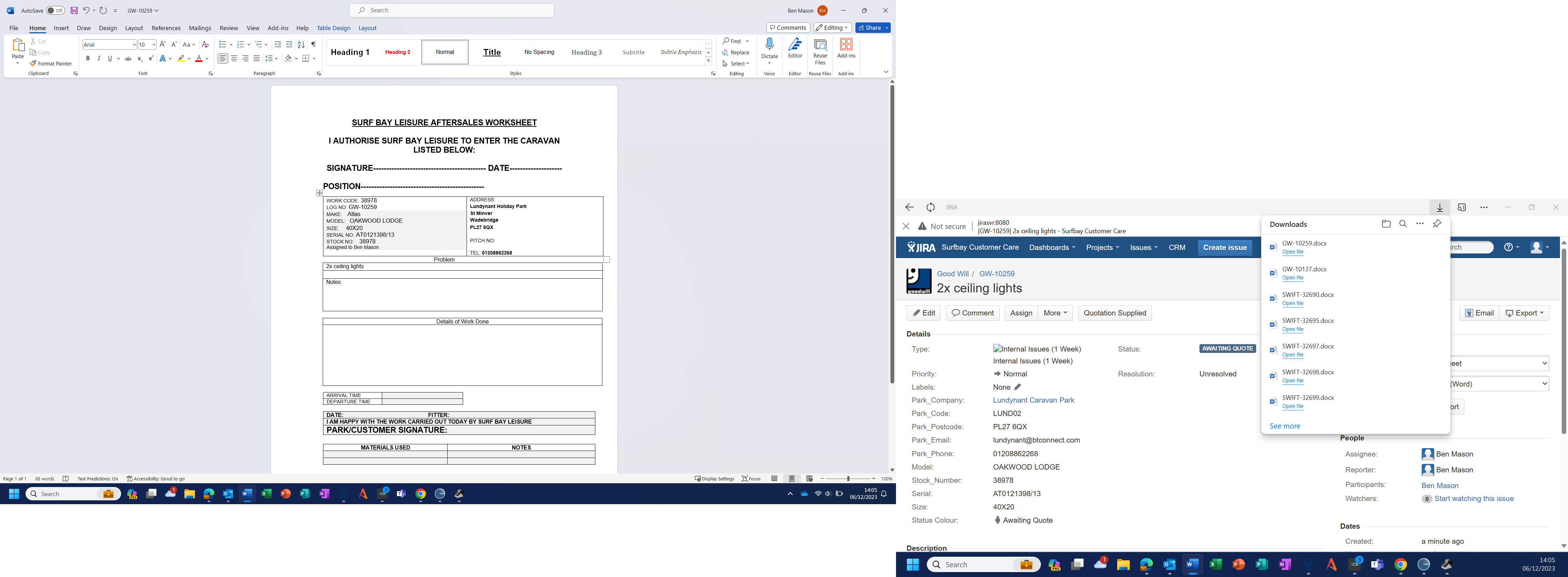Open the Lundynant Caravan Park link
The image size is (1568, 577).
tap(1033, 400)
